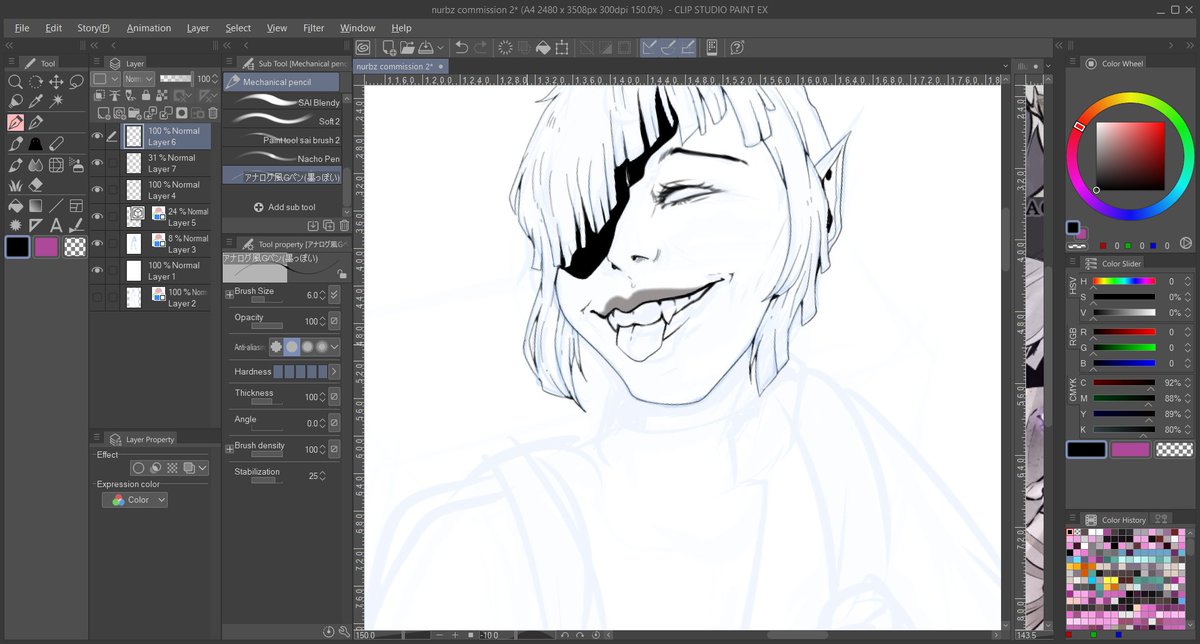The width and height of the screenshot is (1200, 644).
Task: Select the Mechanical pencil sub tool group
Action: 281,82
